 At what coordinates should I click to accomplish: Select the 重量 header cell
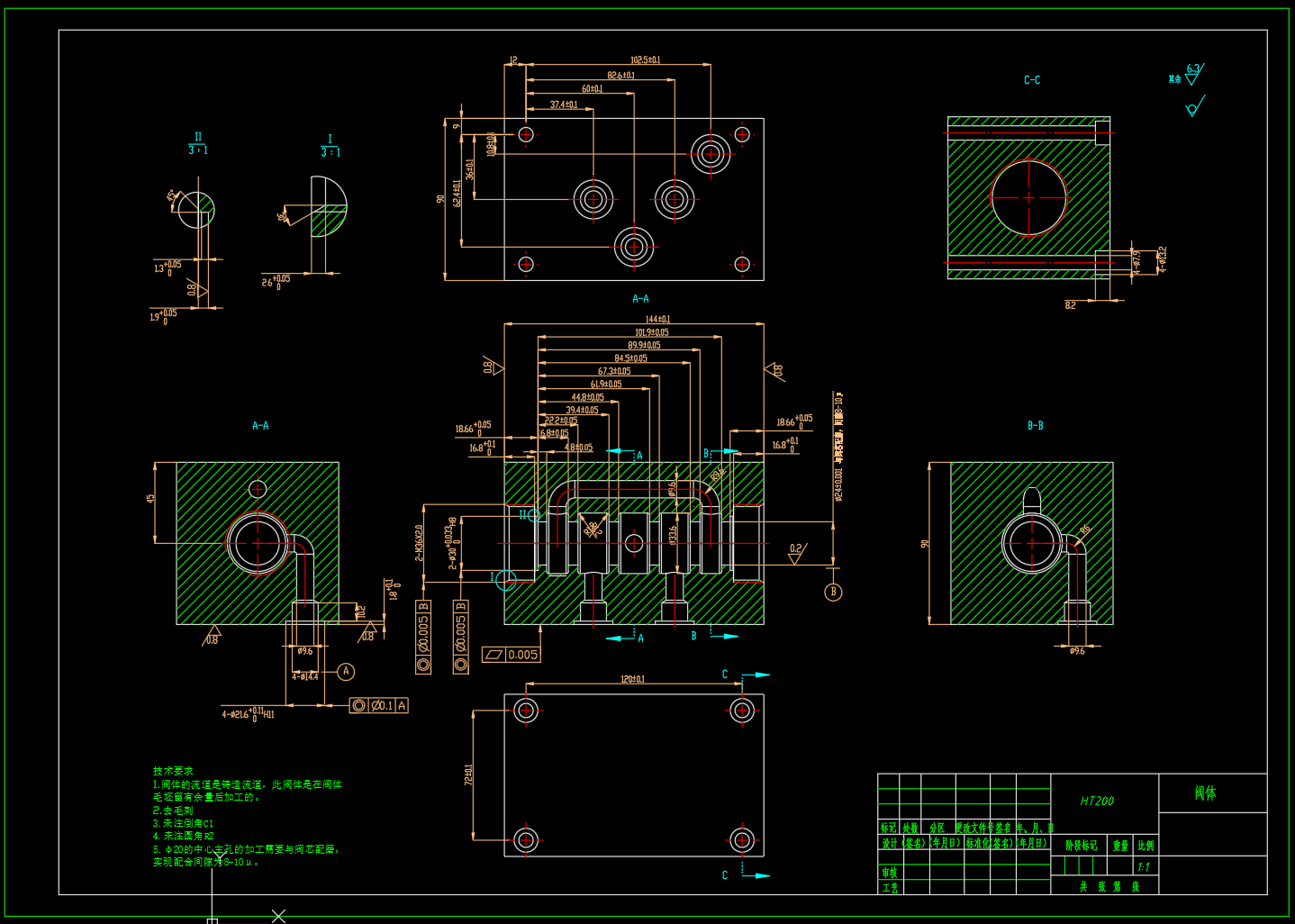1120,846
